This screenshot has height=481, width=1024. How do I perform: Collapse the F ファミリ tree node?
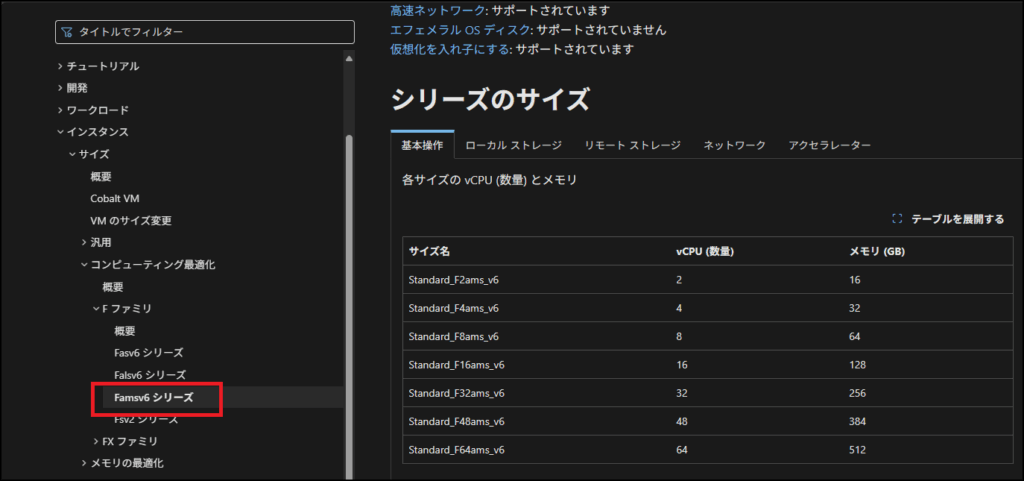point(96,309)
